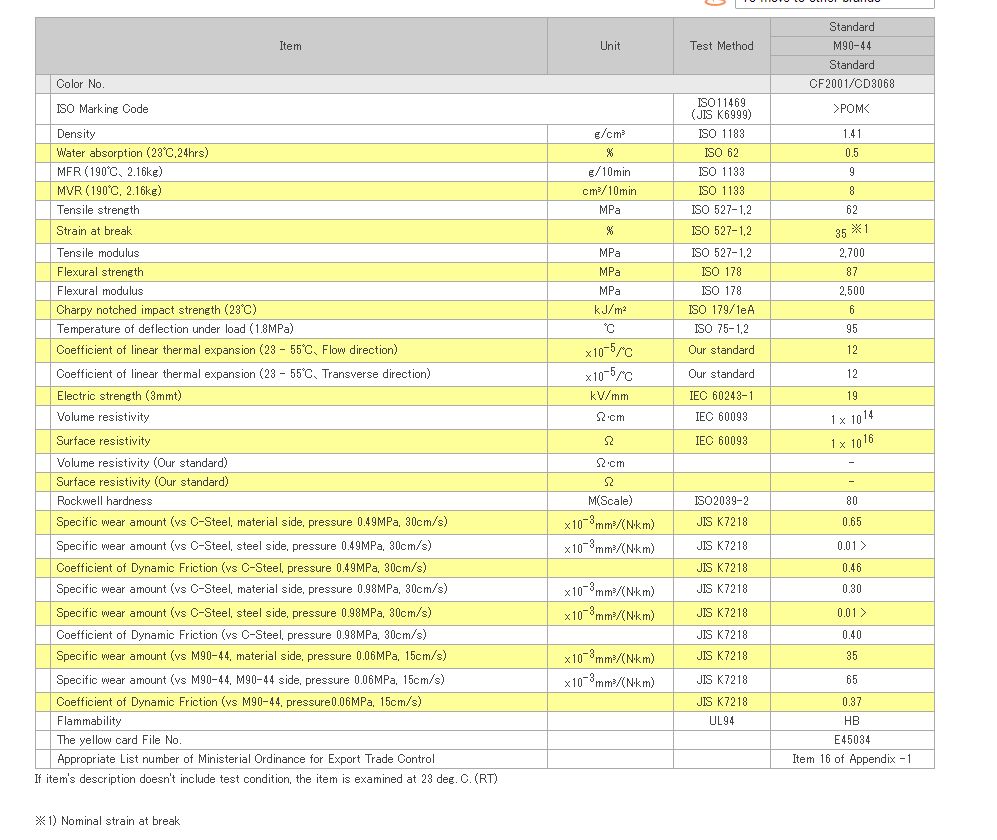Screen dimensions: 997x840
Task: Click the 'g/cm³' unit cell
Action: 610,134
